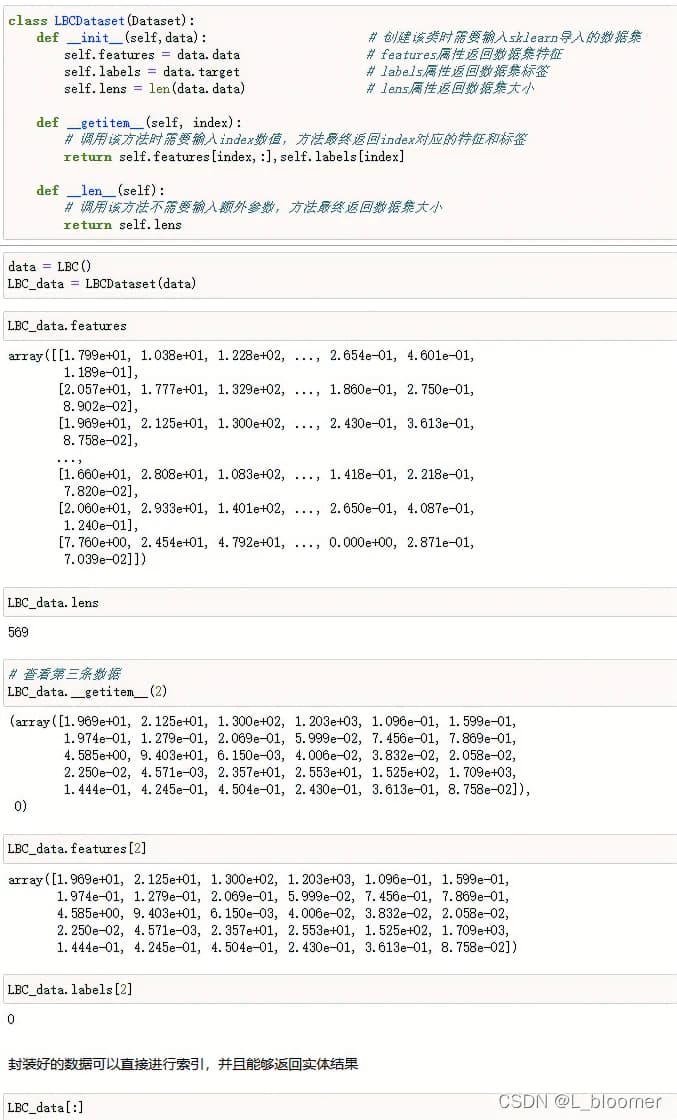This screenshot has width=677, height=1120.
Task: Click the 'LBC_data = LBCDataset(data)' line
Action: tap(101, 284)
